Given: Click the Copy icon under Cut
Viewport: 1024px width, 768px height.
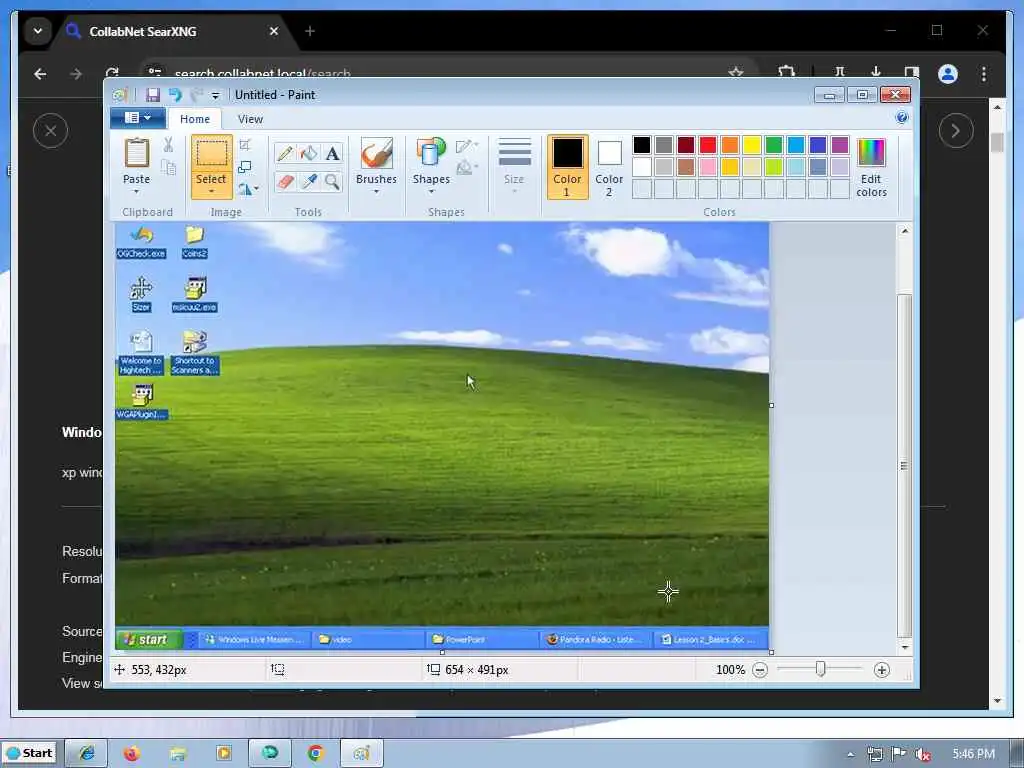Looking at the screenshot, I should click(168, 168).
